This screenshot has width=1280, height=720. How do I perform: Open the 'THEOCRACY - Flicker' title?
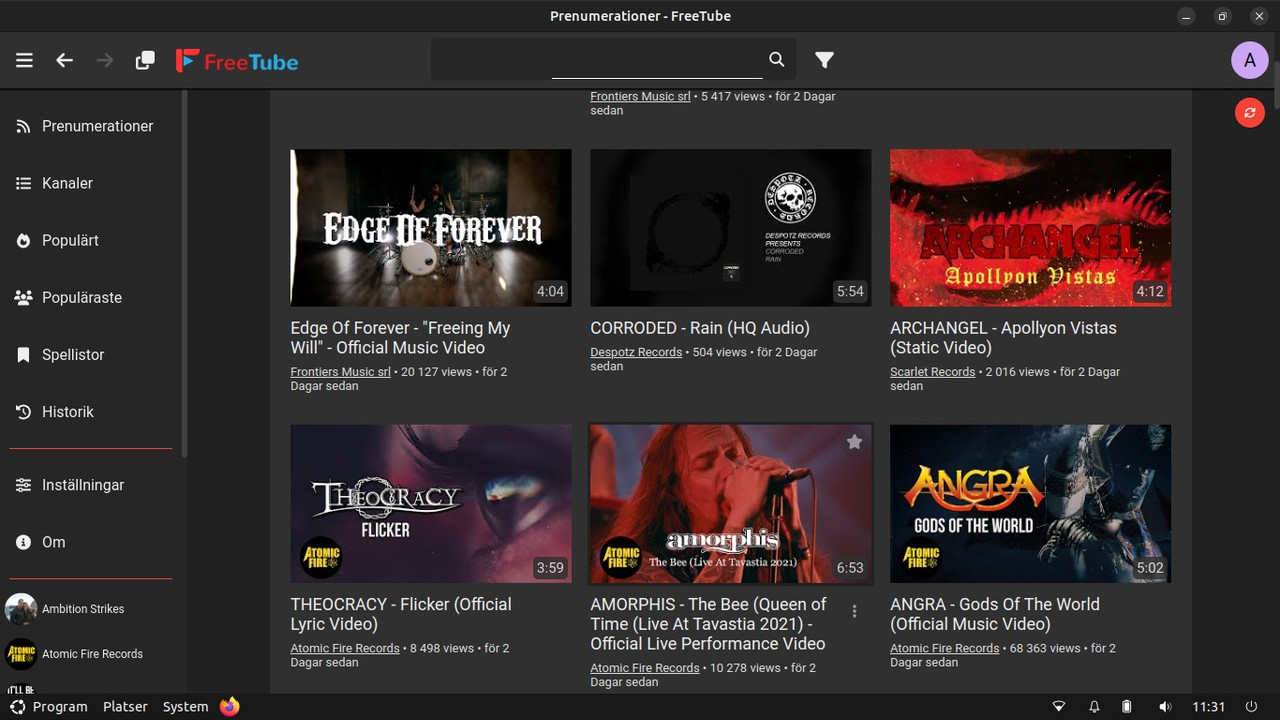click(x=401, y=614)
